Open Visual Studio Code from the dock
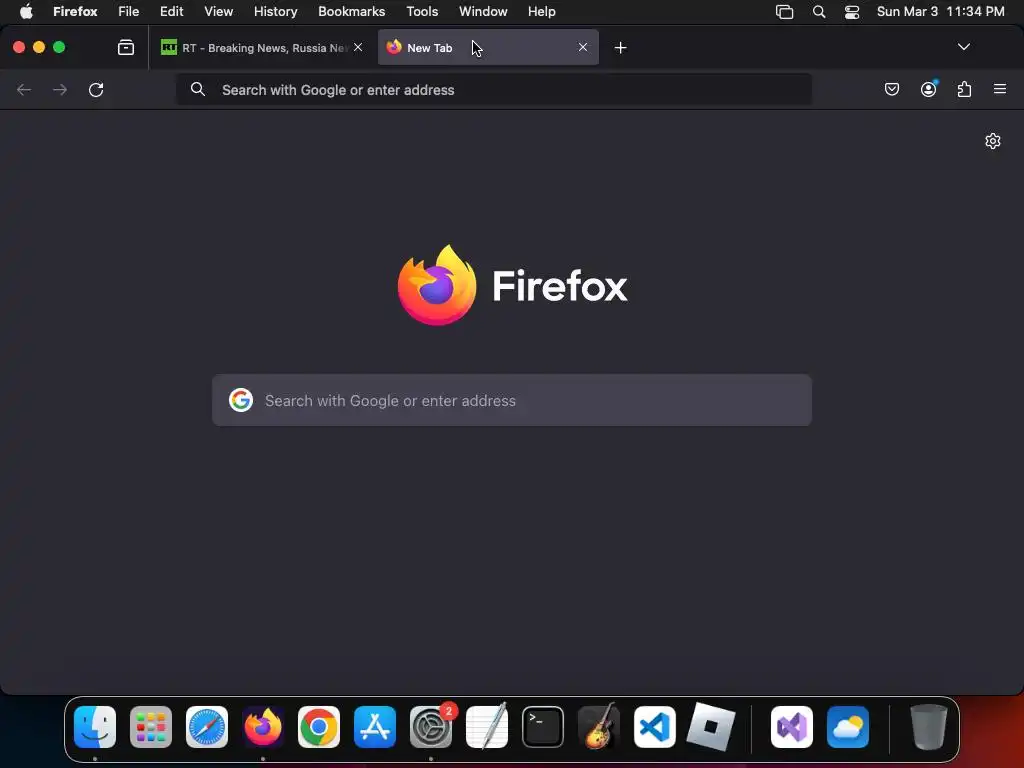 [x=655, y=727]
